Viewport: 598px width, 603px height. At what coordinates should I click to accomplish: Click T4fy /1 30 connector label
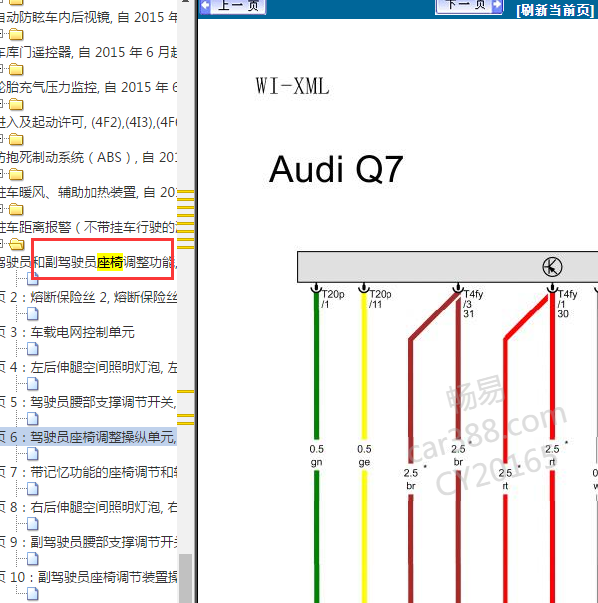click(x=567, y=304)
